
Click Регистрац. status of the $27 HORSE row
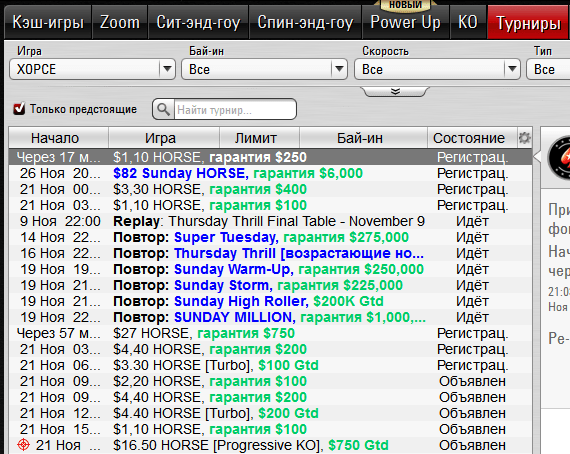[472, 333]
